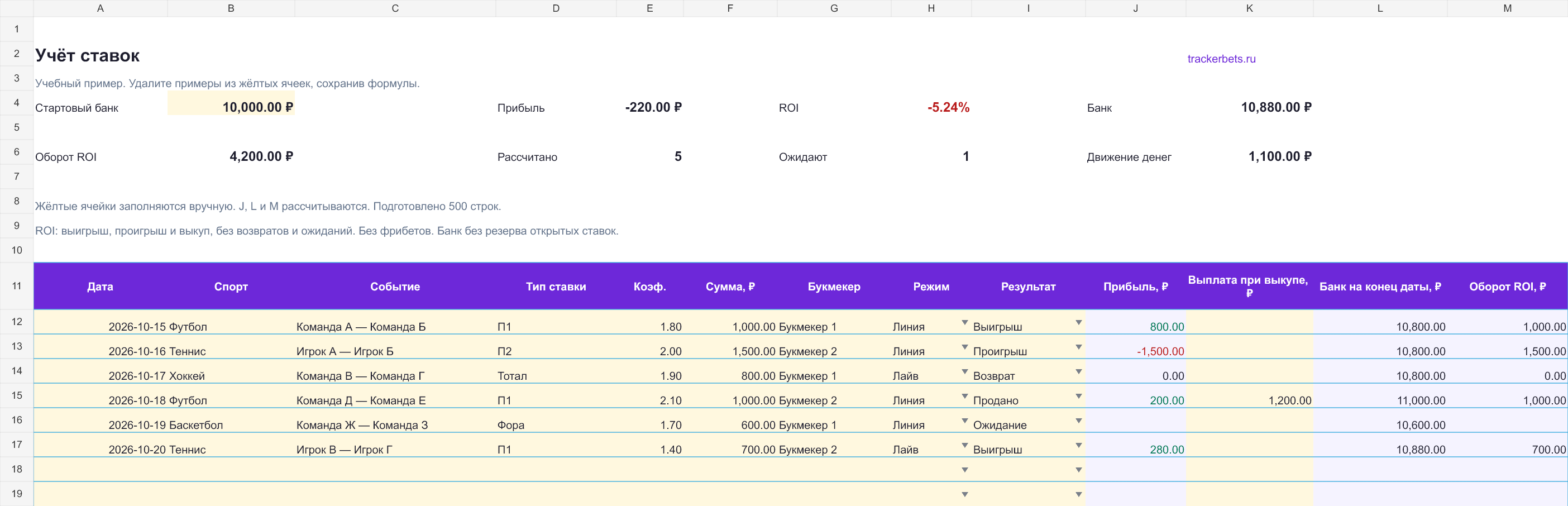Screen dimensions: 1568x506
Task: Select the stake cell 600.00 Букмекер 1
Action: (x=730, y=421)
